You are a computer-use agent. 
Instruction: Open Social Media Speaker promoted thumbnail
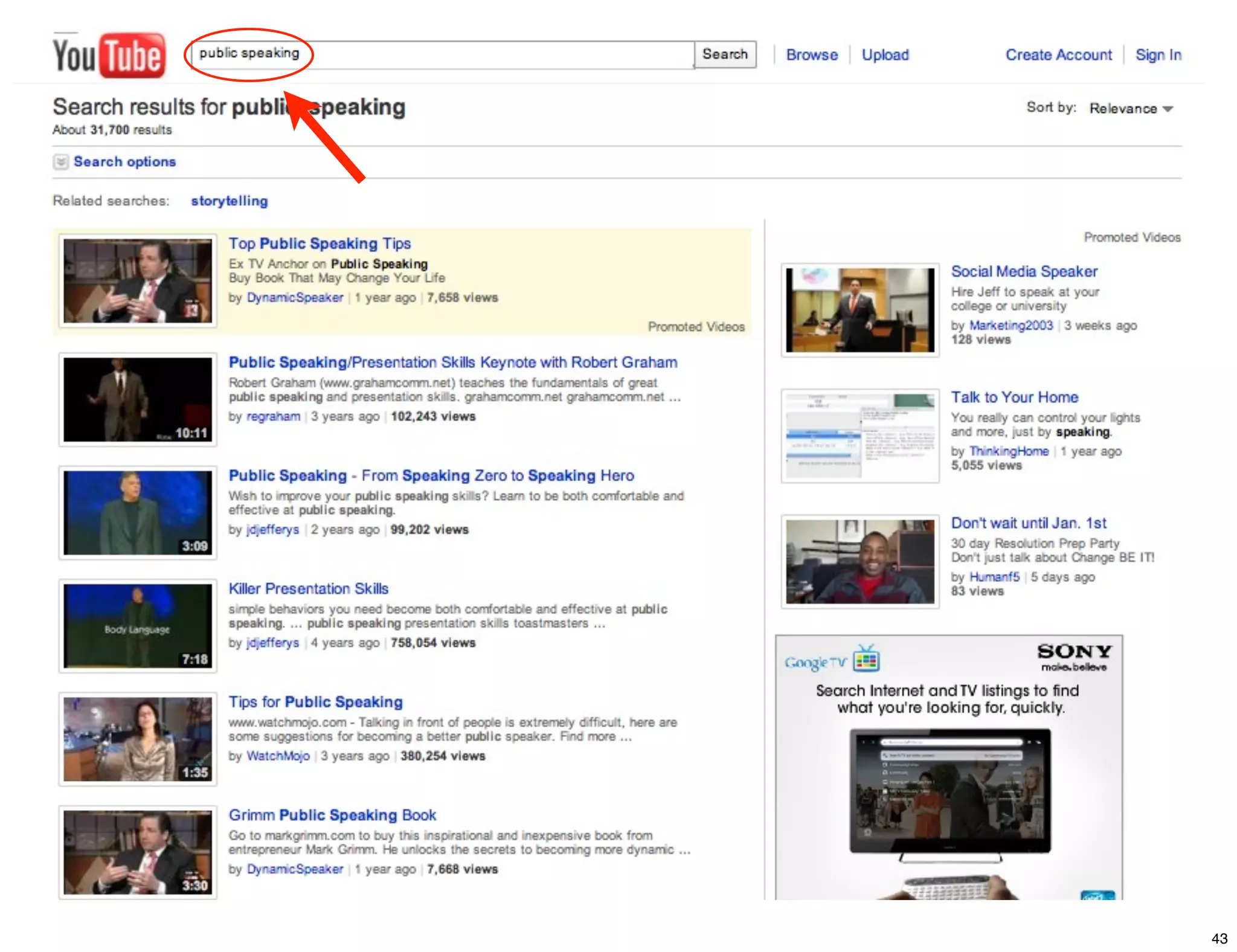click(860, 310)
